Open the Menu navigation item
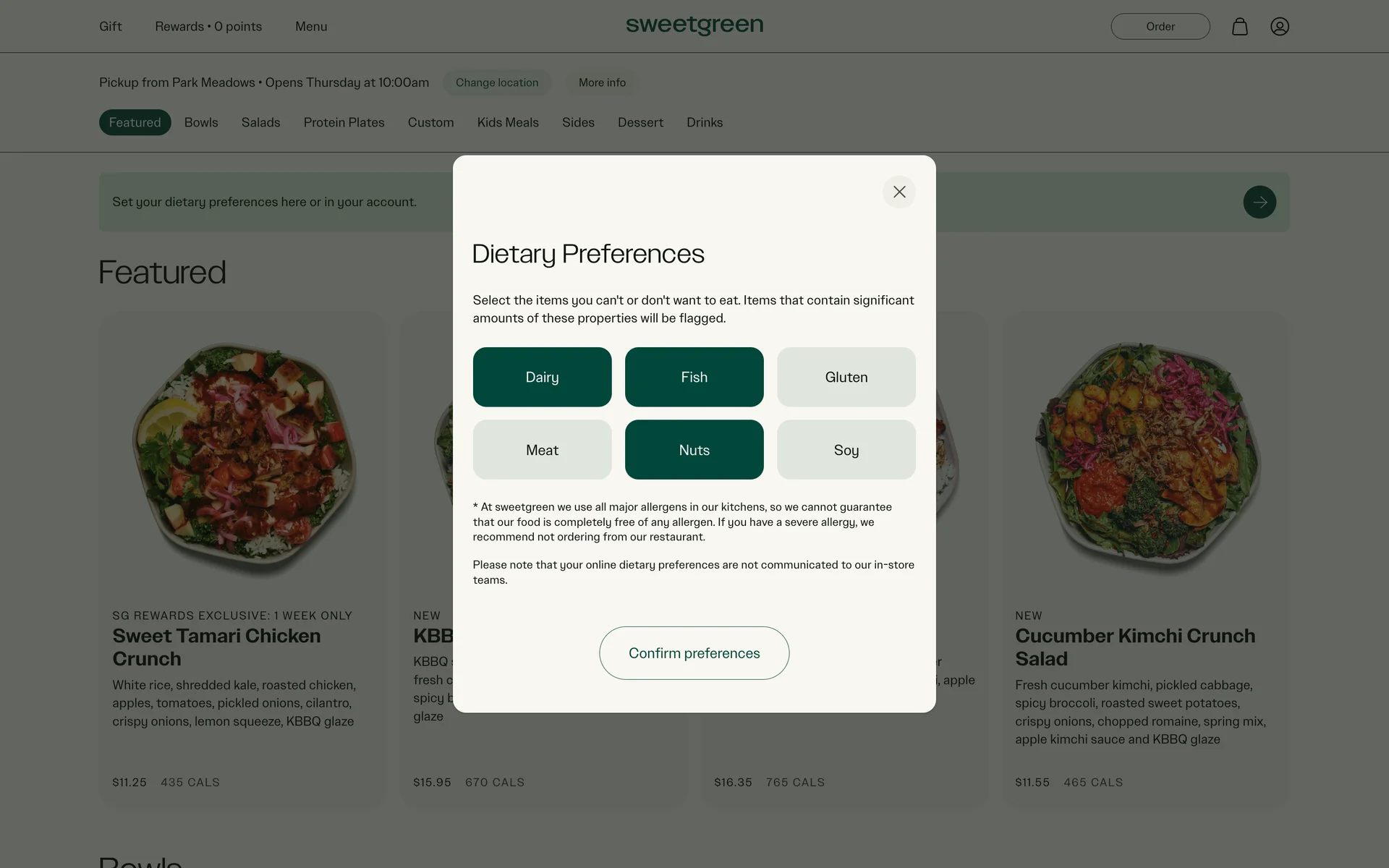This screenshot has height=868, width=1389. [311, 27]
